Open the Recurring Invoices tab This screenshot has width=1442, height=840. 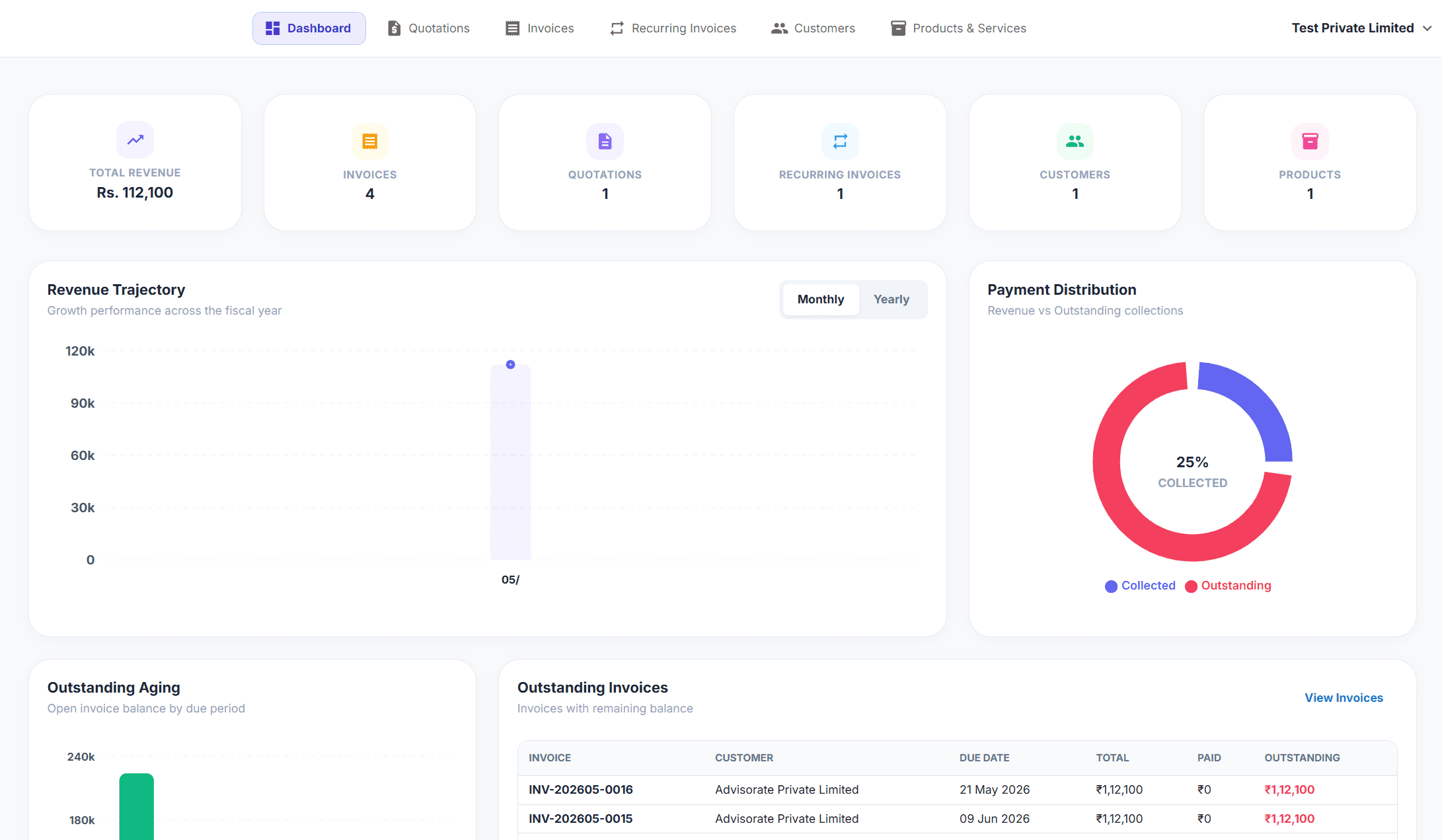point(673,28)
